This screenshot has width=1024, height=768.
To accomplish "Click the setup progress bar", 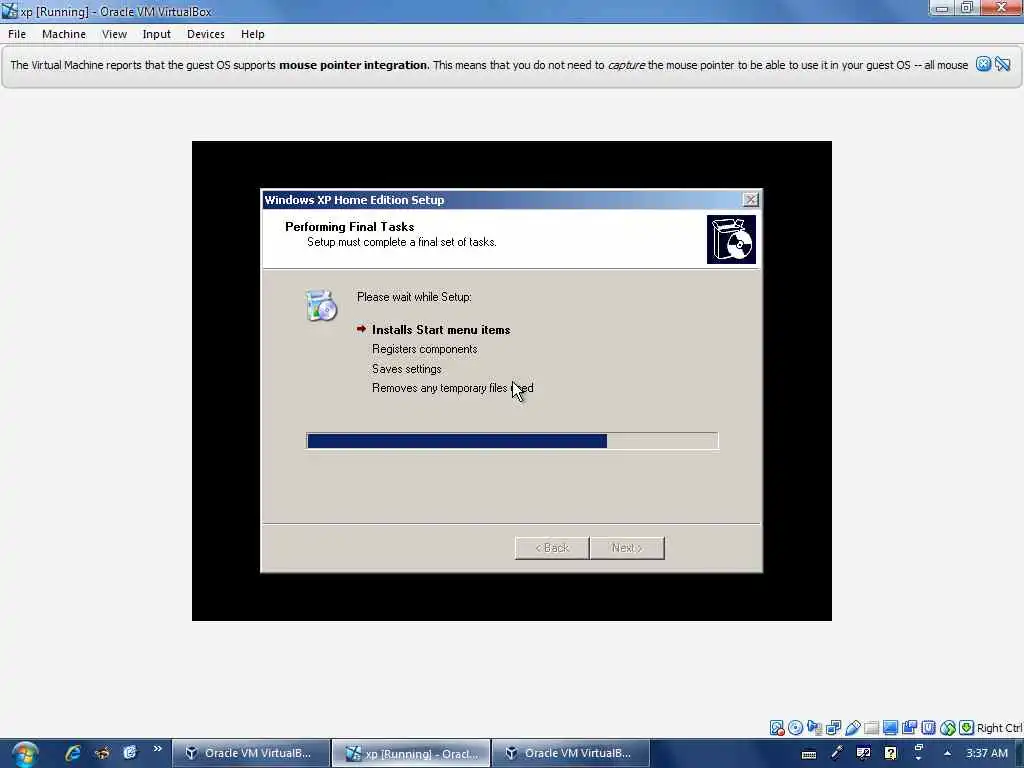I will coord(512,441).
